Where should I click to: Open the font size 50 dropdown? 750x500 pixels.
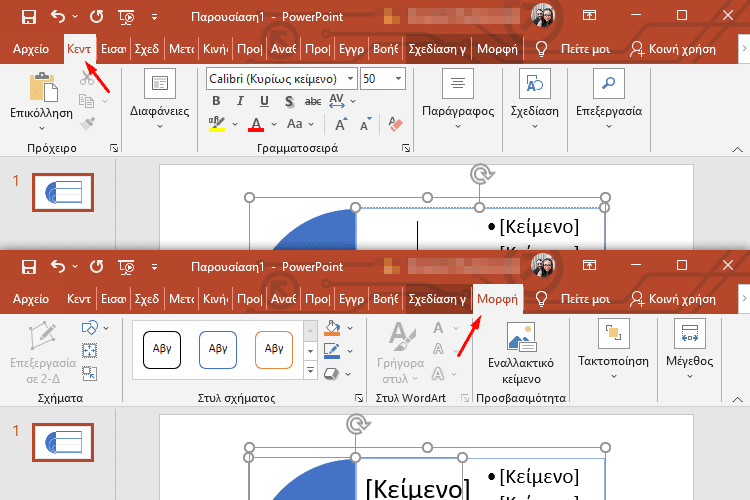click(x=398, y=78)
